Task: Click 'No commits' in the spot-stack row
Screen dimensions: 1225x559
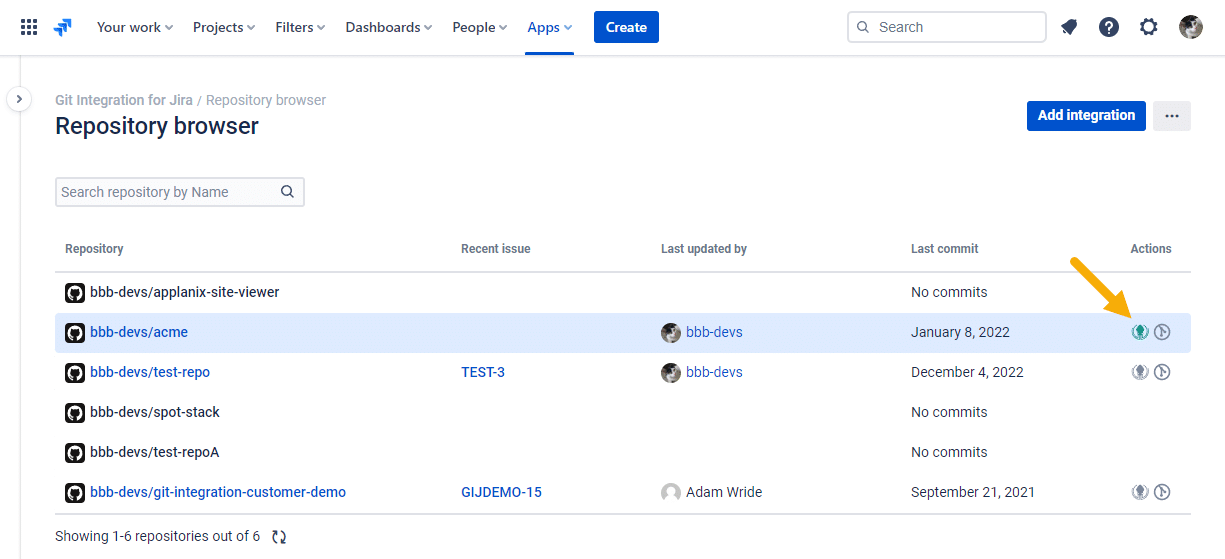Action: point(949,412)
